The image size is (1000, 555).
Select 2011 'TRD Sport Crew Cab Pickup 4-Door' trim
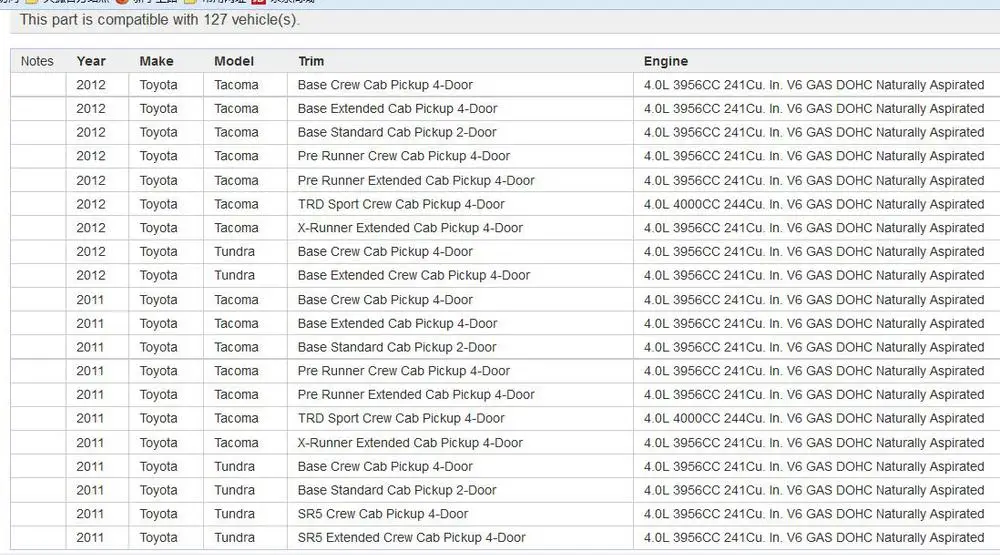(x=401, y=418)
